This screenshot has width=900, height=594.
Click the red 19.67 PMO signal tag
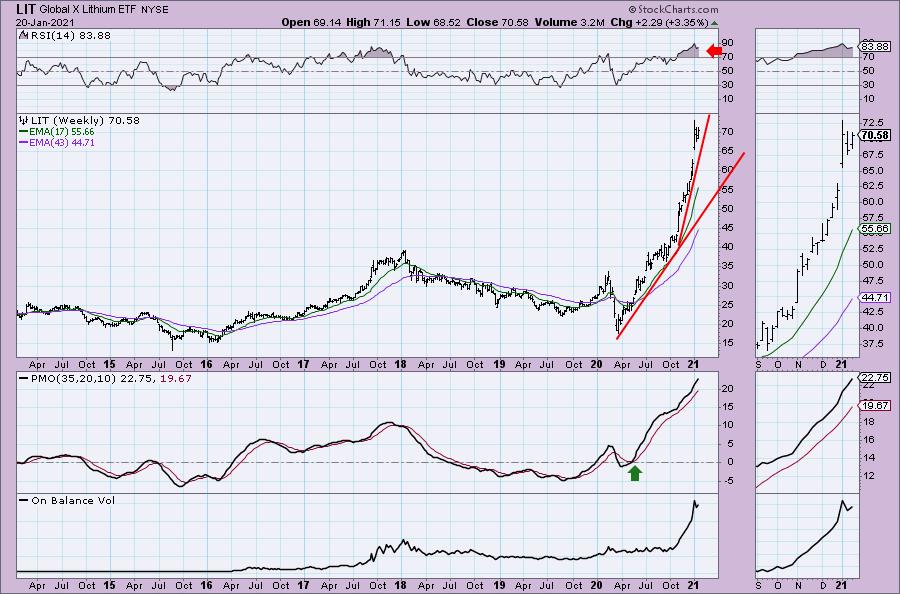point(875,406)
